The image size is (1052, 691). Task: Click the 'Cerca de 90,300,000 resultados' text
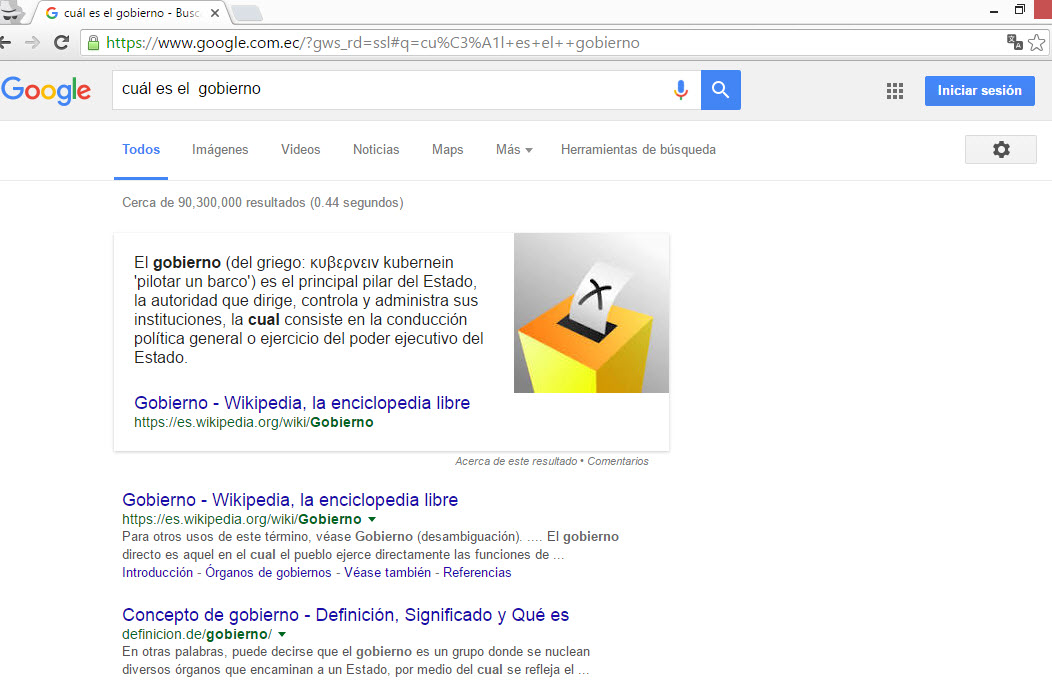[262, 203]
